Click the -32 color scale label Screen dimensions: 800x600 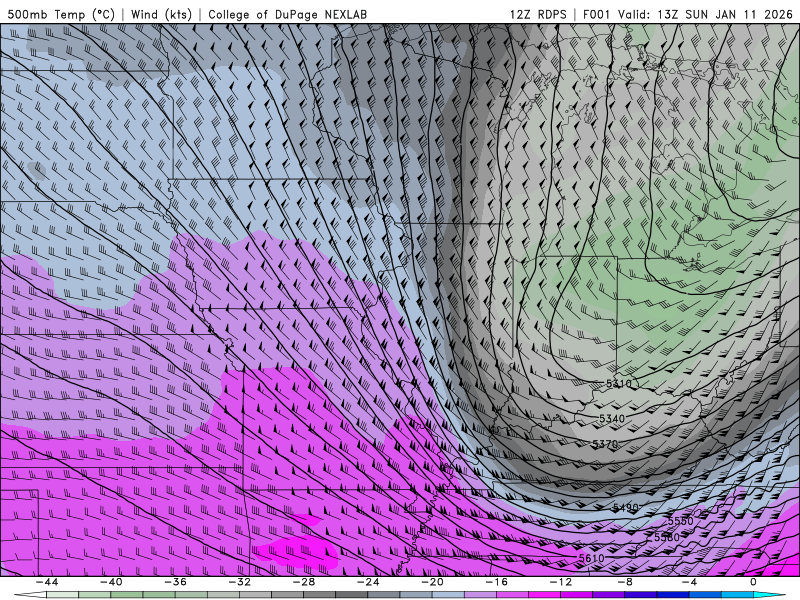coord(240,582)
